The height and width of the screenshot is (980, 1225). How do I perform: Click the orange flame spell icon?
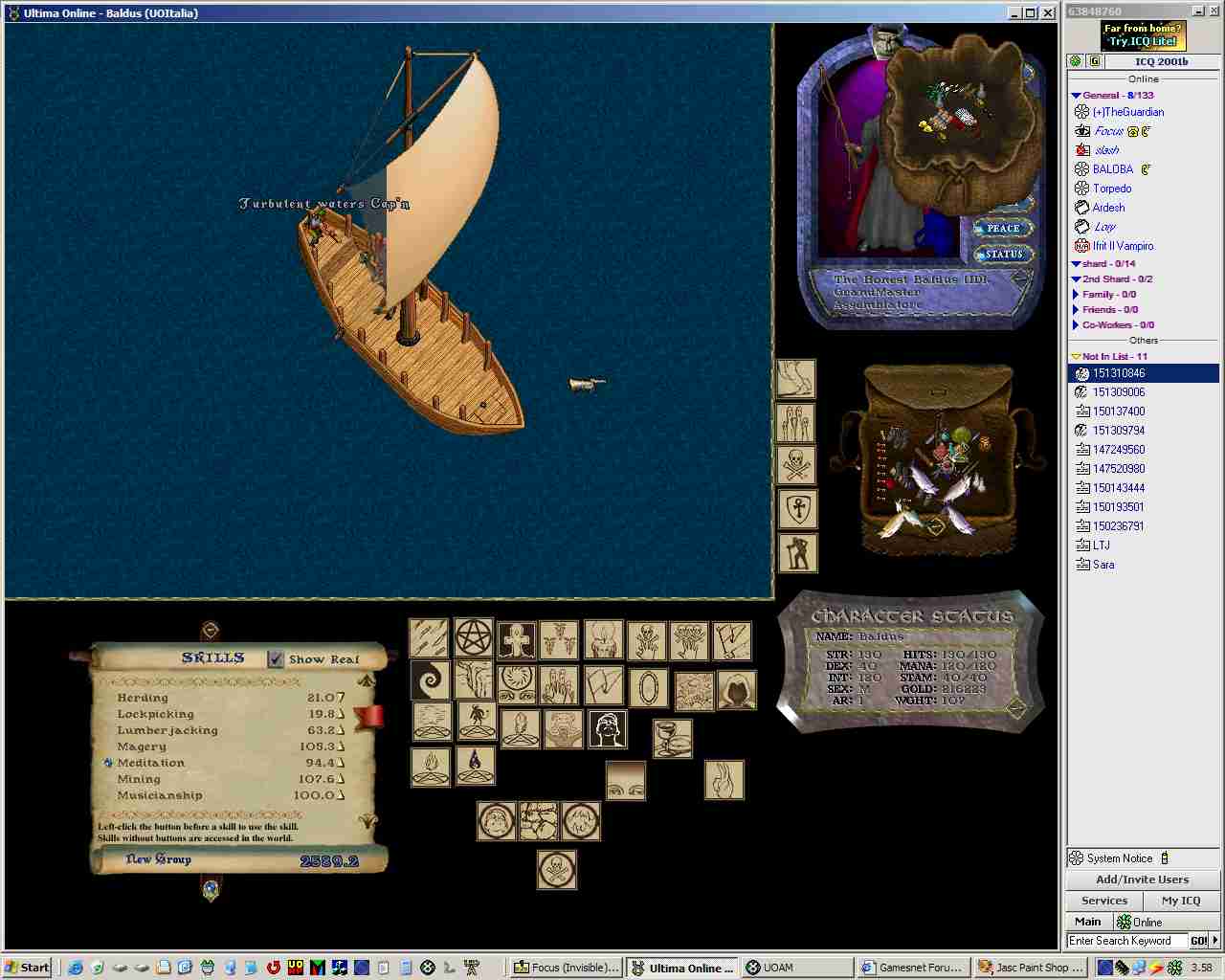pos(431,767)
